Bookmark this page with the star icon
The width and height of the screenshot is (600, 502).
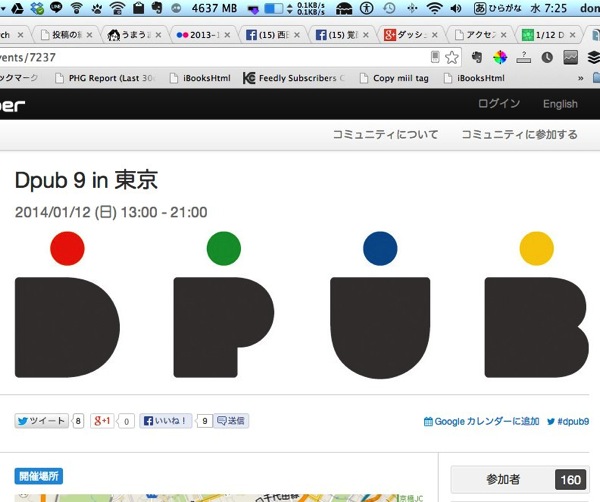pyautogui.click(x=452, y=57)
